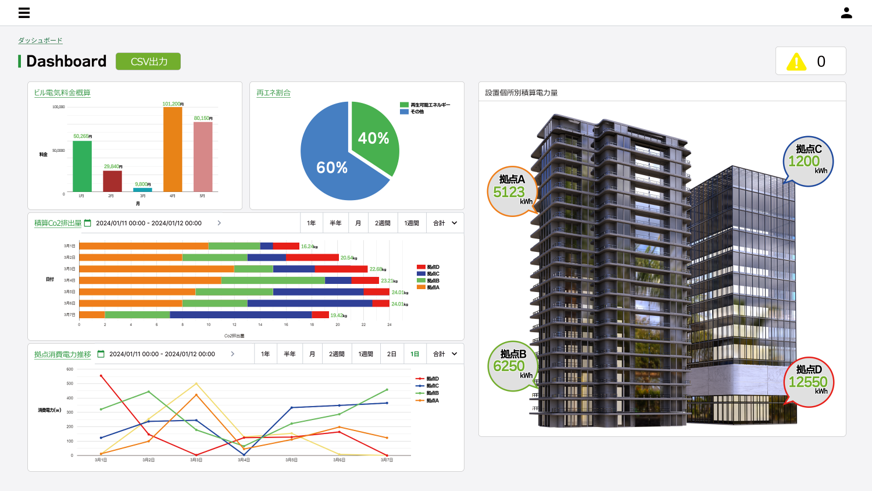Screen dimensions: 872x491
Task: Select 2日 tab in power consumption panel
Action: coord(391,354)
